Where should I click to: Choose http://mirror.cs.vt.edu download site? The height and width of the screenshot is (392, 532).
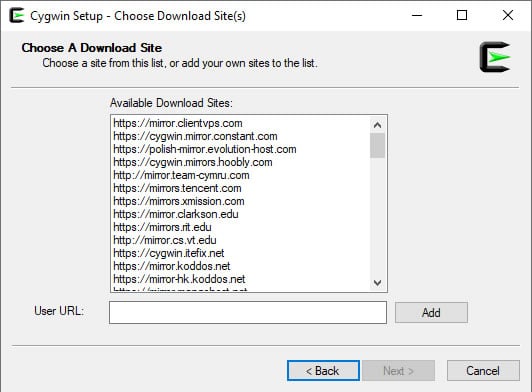pyautogui.click(x=165, y=240)
